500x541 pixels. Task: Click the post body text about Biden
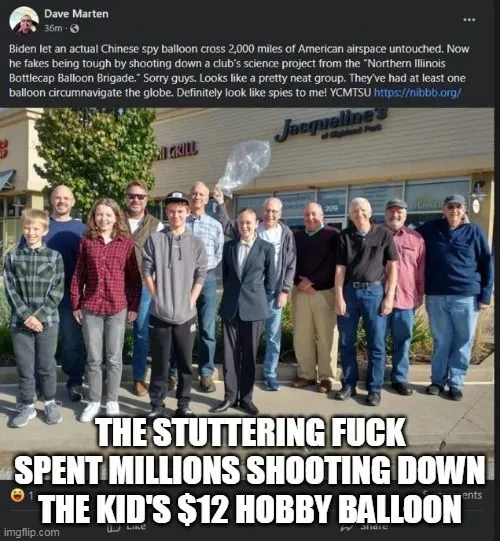pyautogui.click(x=238, y=71)
